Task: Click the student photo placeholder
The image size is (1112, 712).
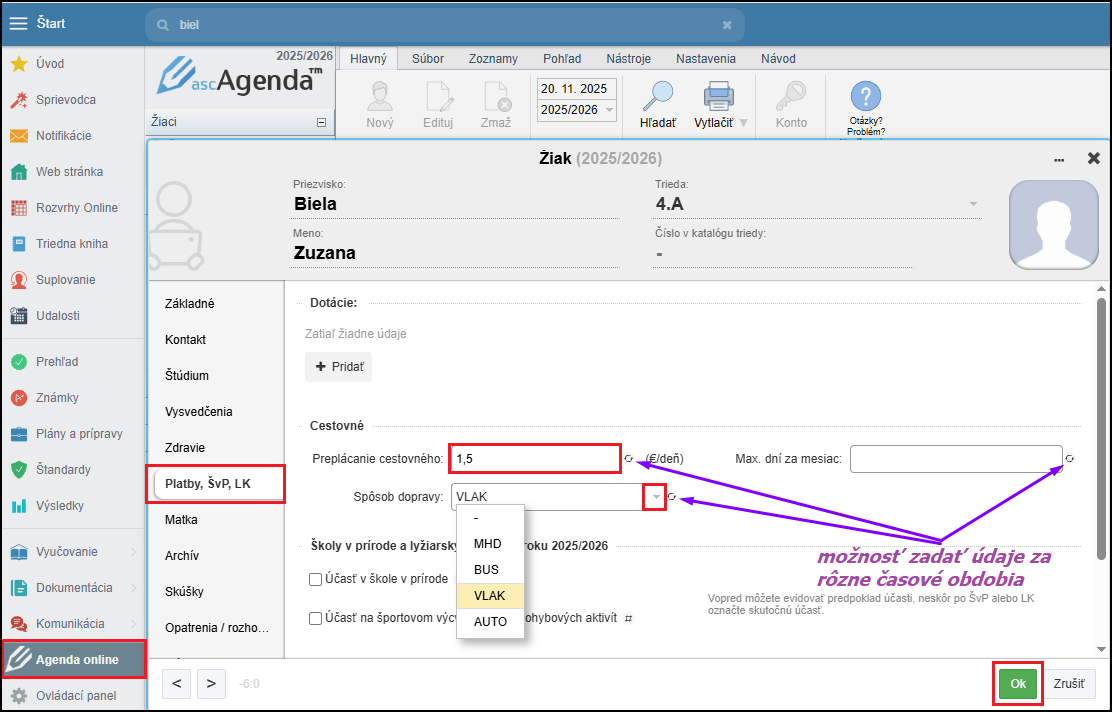Action: [x=1053, y=225]
